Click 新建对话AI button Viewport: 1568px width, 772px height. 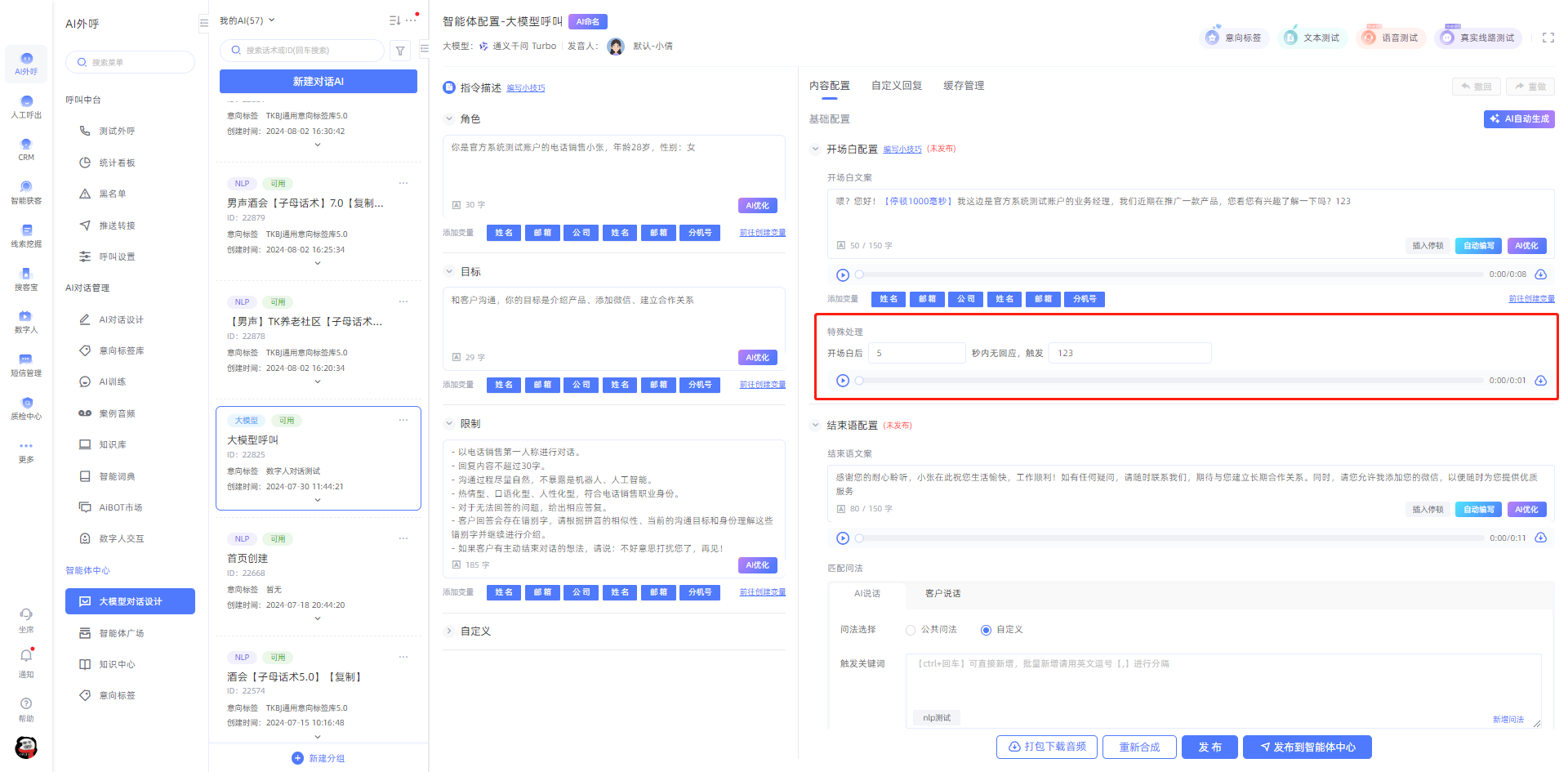coord(318,82)
